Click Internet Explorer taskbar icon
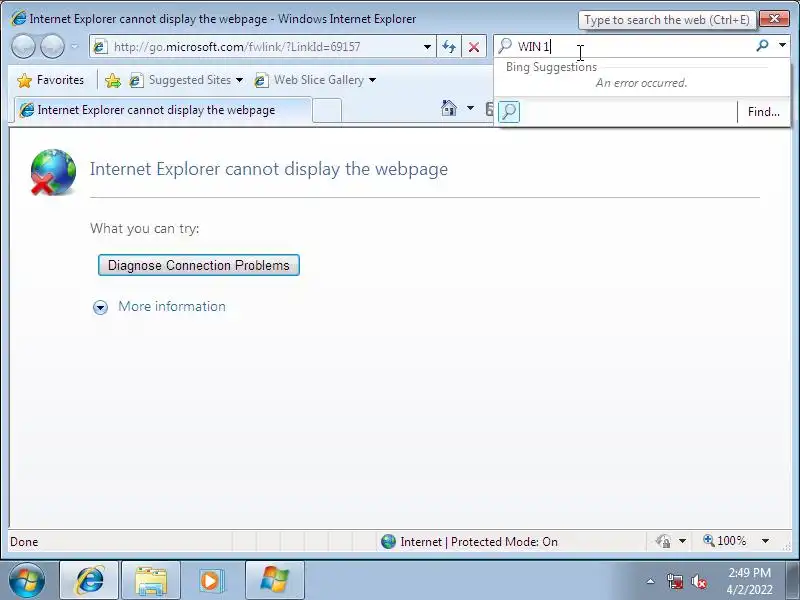 click(89, 580)
